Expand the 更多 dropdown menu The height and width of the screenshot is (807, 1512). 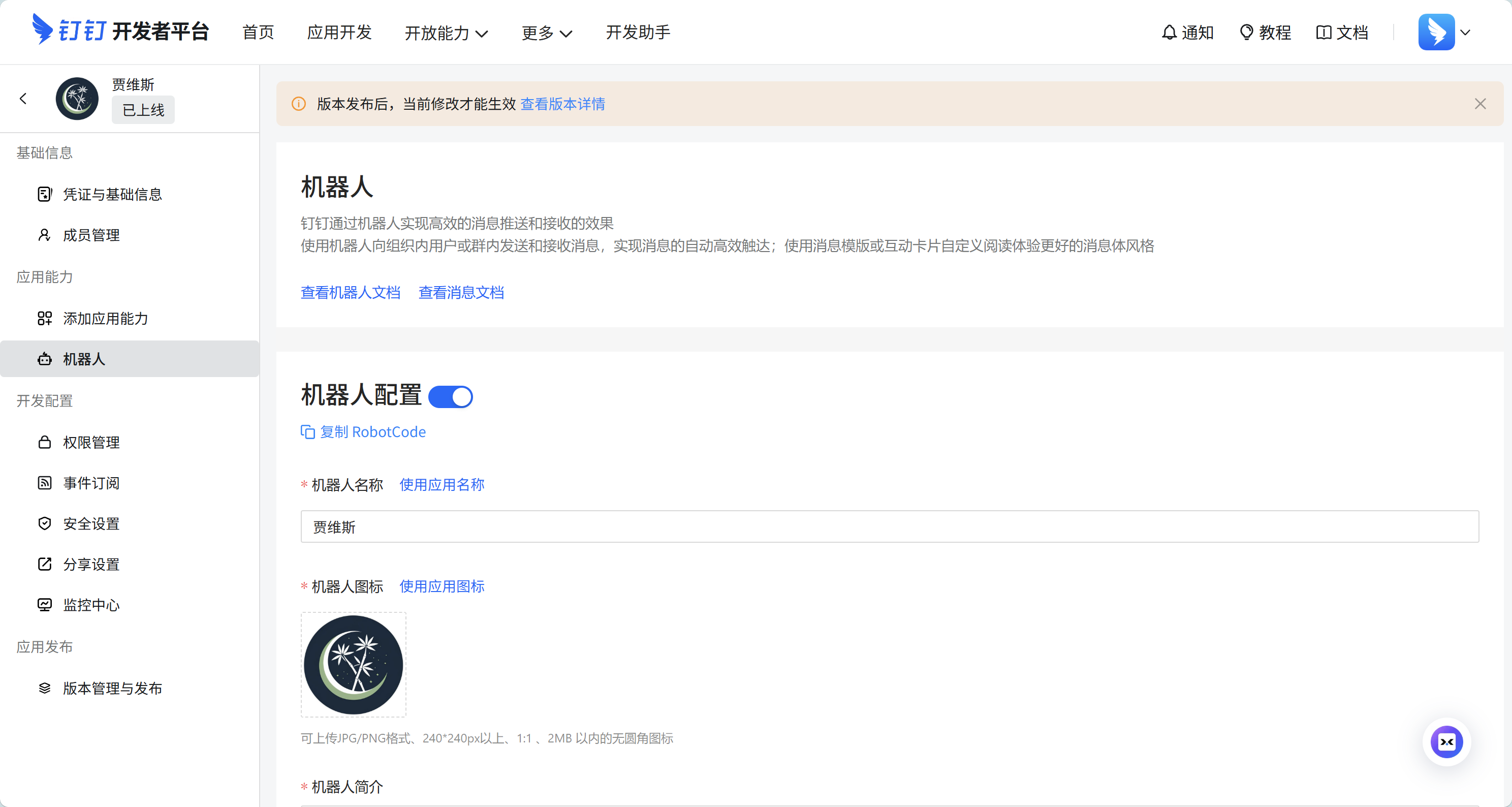coord(547,33)
